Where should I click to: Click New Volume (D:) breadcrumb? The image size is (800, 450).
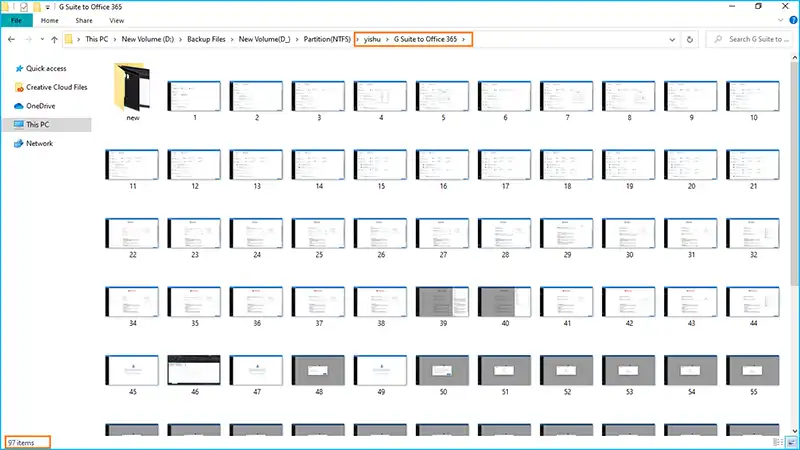[147, 39]
